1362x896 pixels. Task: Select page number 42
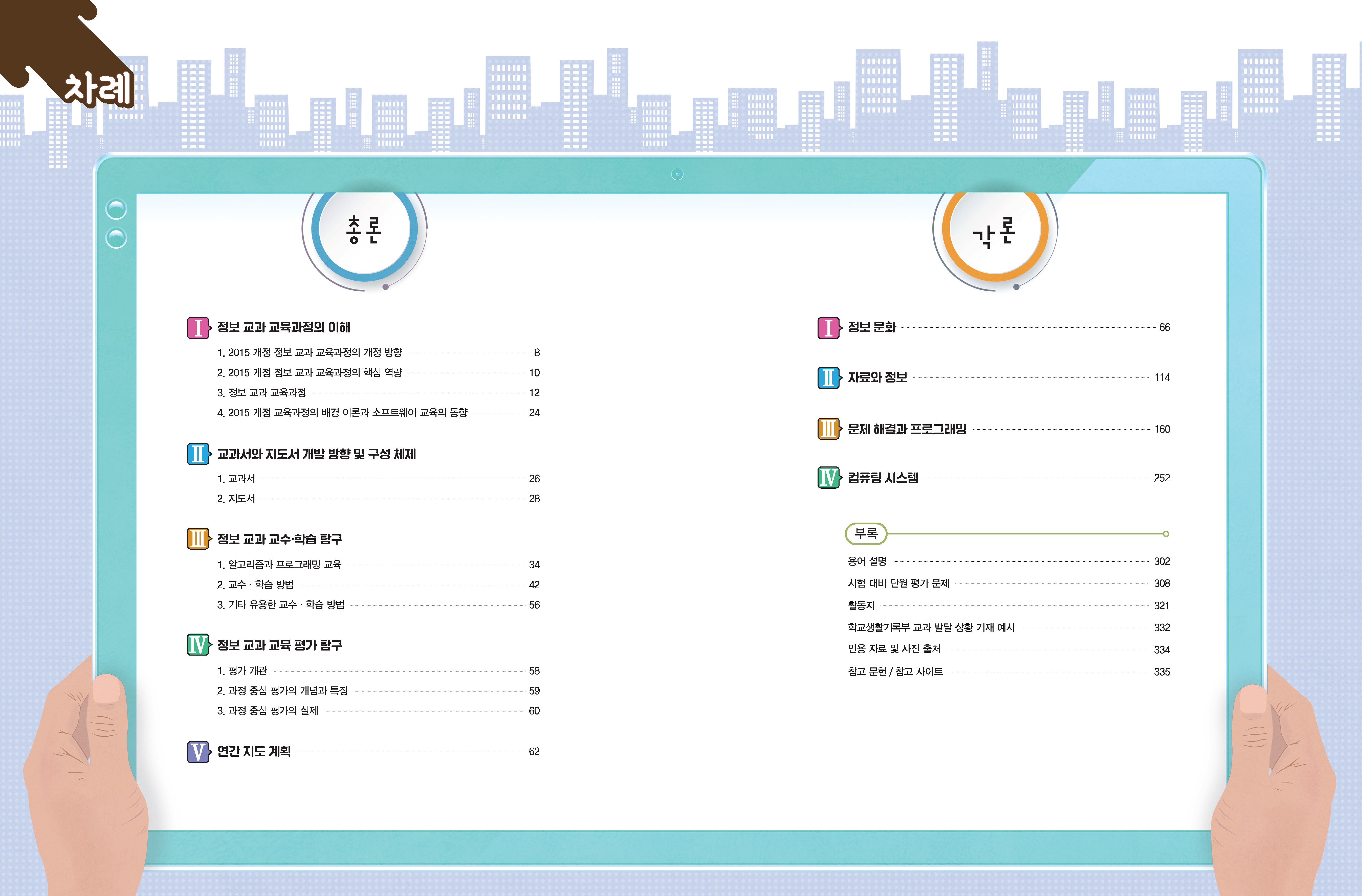click(535, 585)
